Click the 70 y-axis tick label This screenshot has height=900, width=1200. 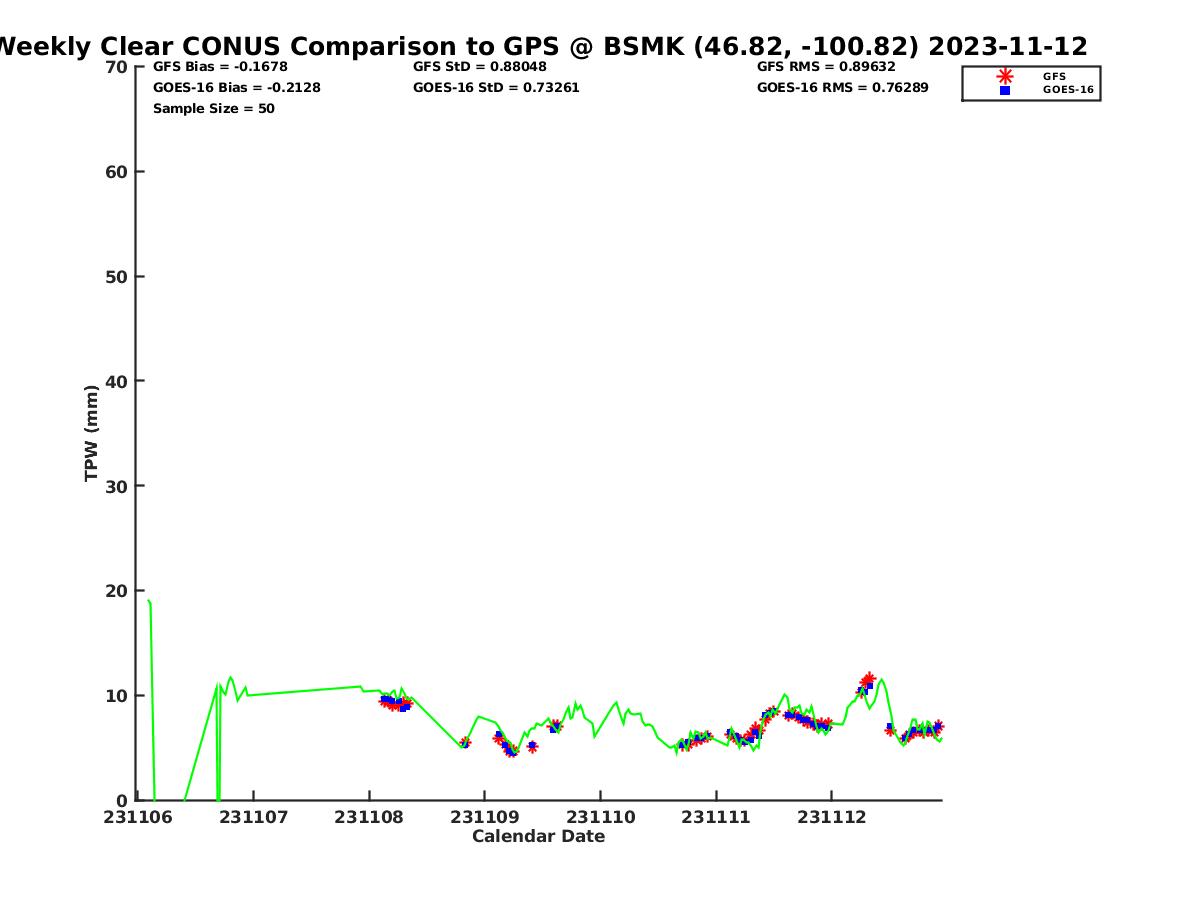117,67
